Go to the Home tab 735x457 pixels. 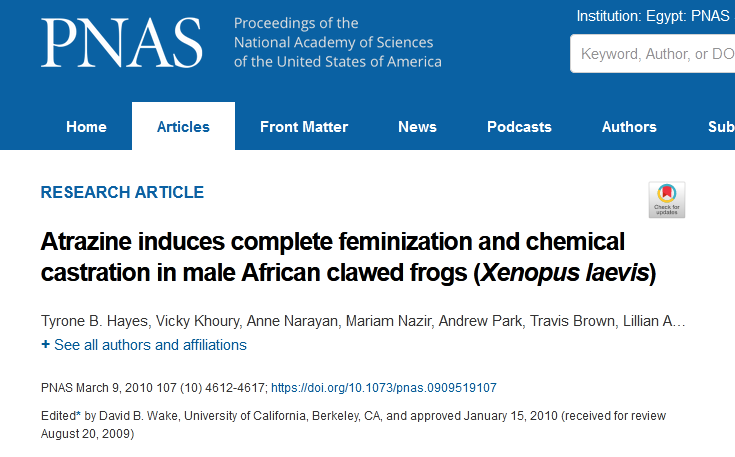point(86,127)
